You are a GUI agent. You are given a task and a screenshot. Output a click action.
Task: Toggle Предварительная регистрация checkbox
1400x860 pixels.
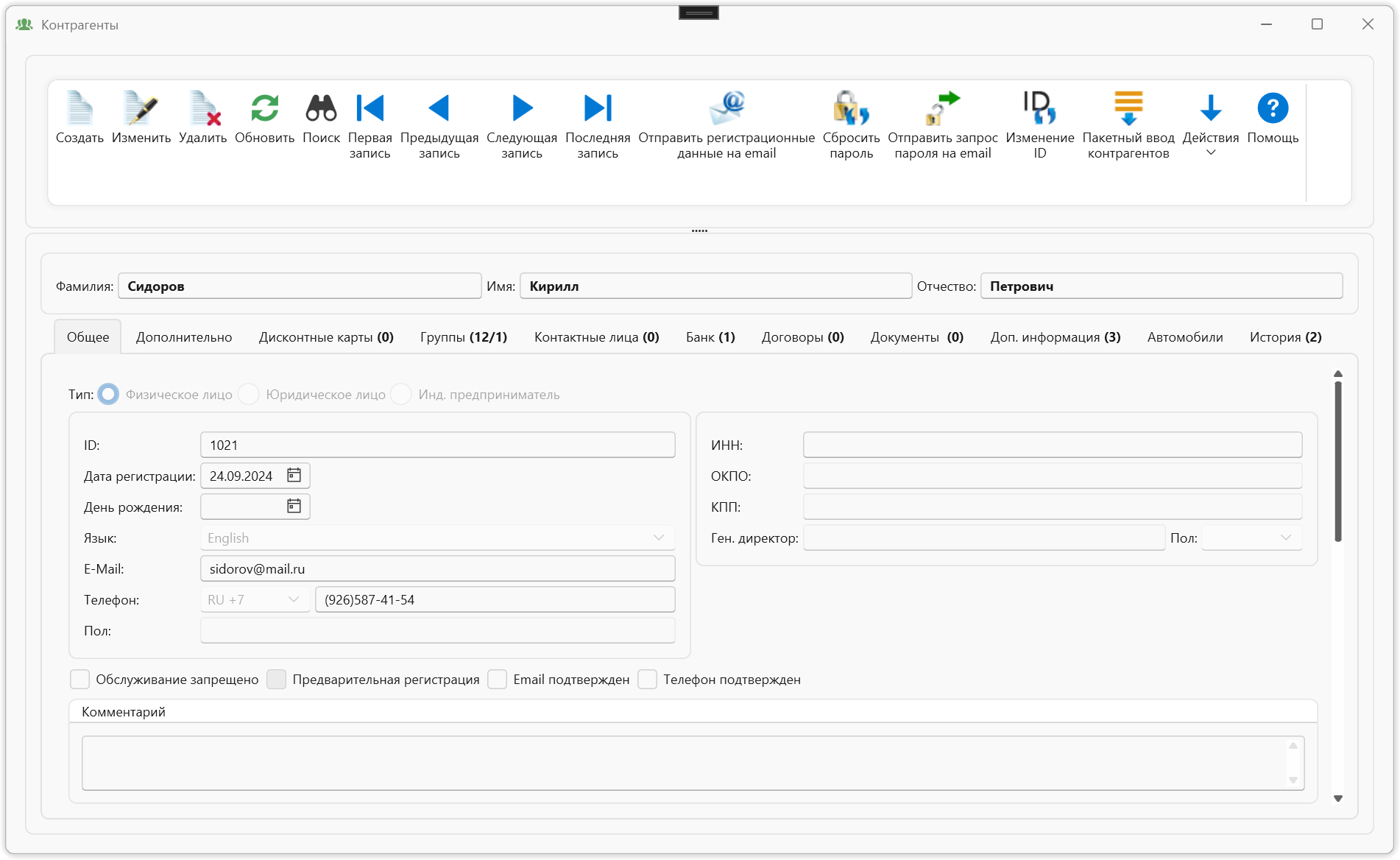click(276, 679)
